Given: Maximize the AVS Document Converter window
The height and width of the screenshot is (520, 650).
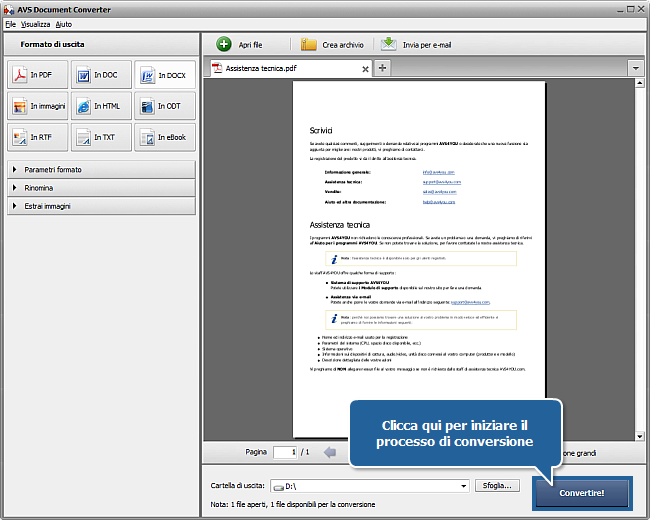Looking at the screenshot, I should [x=631, y=9].
